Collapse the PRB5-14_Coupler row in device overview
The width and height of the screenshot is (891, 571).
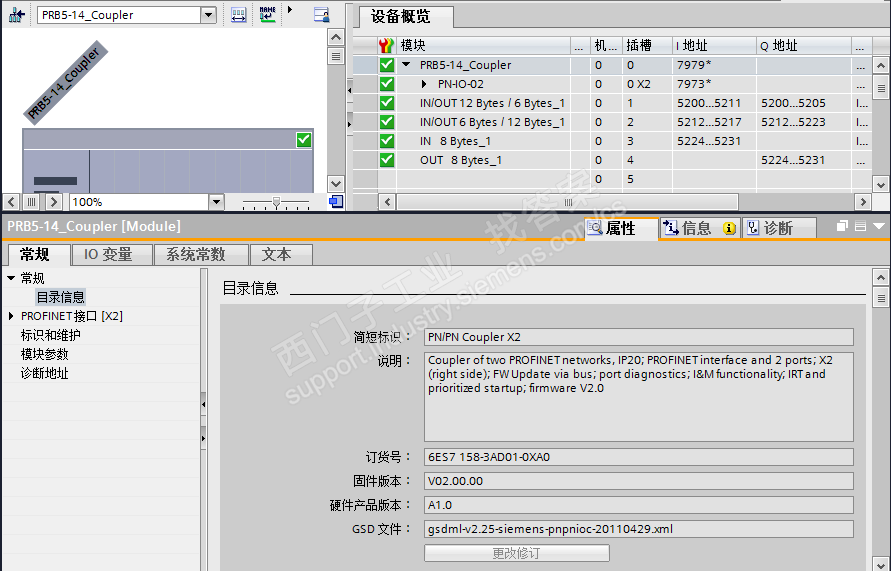coord(406,65)
